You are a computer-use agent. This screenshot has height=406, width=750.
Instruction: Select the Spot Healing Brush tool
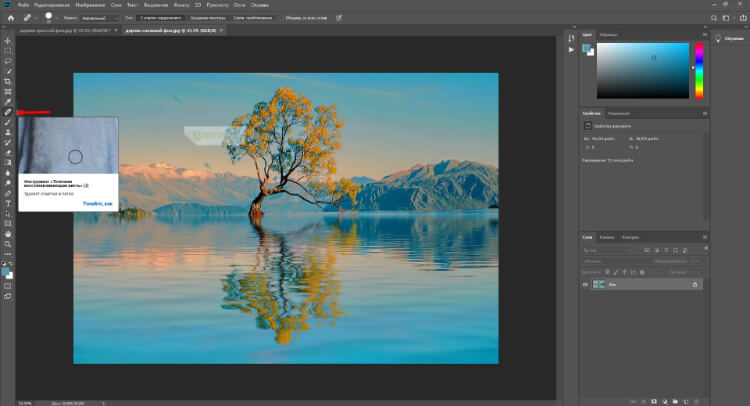(8, 113)
